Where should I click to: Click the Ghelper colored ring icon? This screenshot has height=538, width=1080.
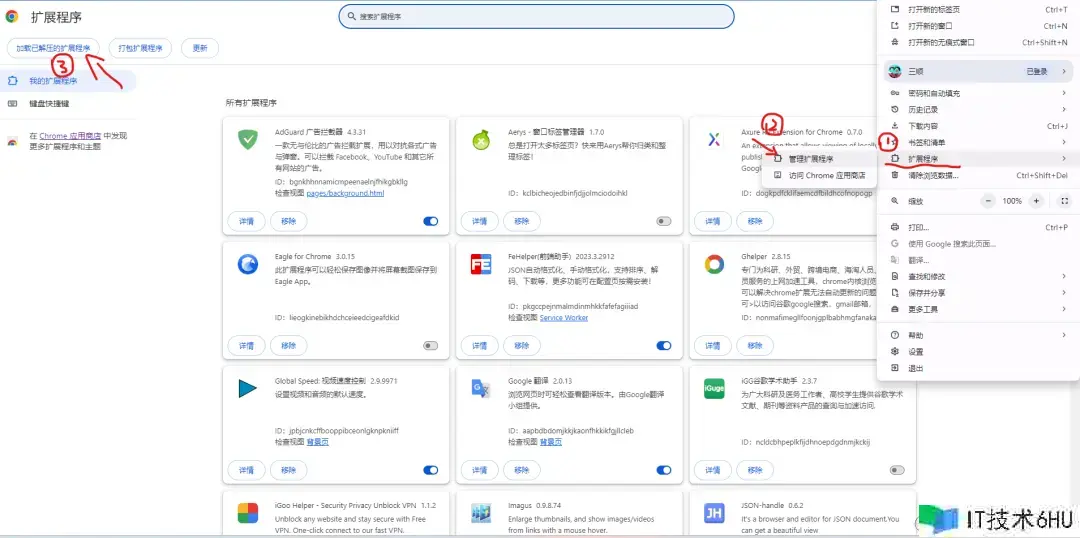click(x=714, y=264)
